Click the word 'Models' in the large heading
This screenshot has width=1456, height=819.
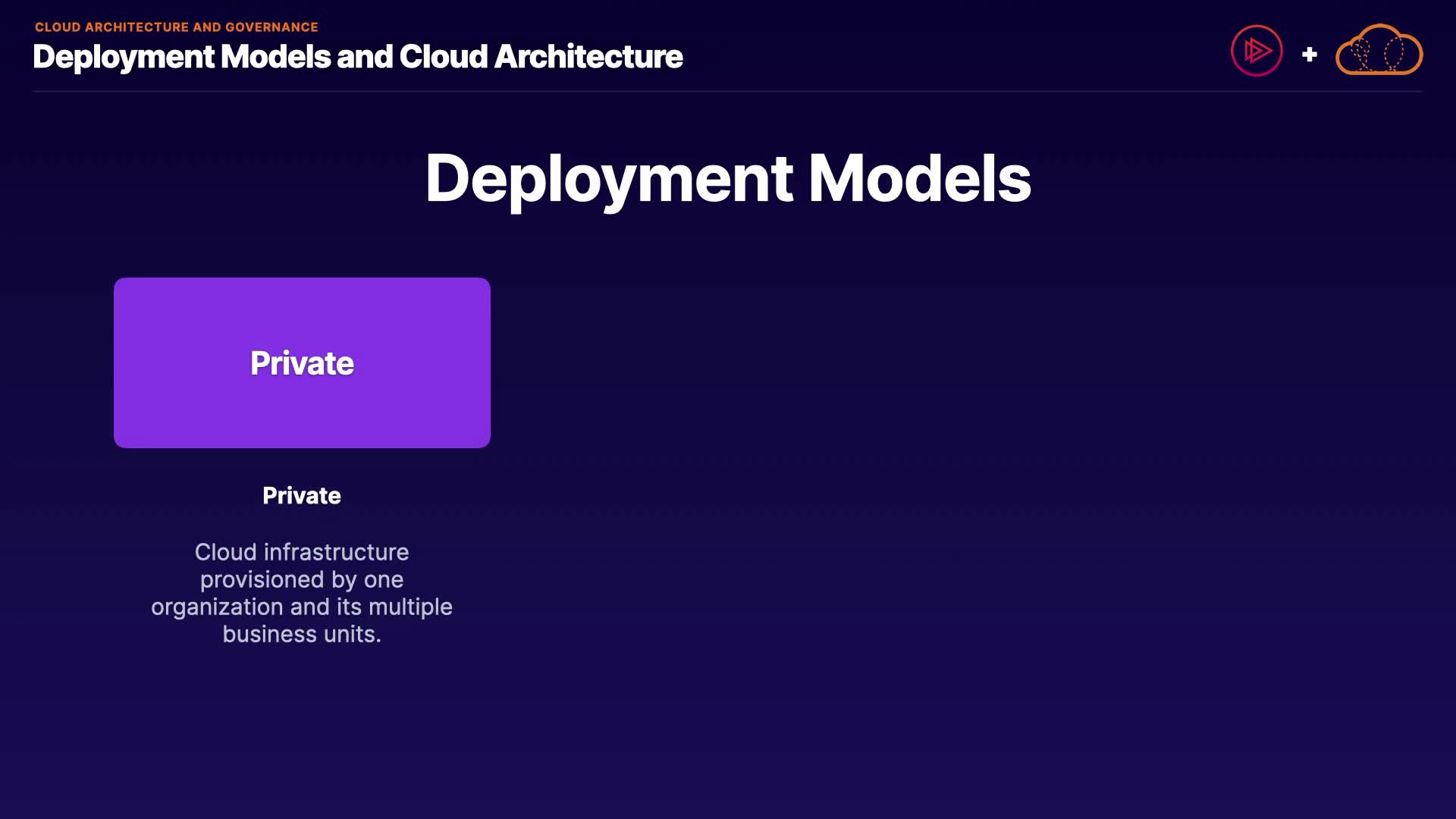(919, 179)
